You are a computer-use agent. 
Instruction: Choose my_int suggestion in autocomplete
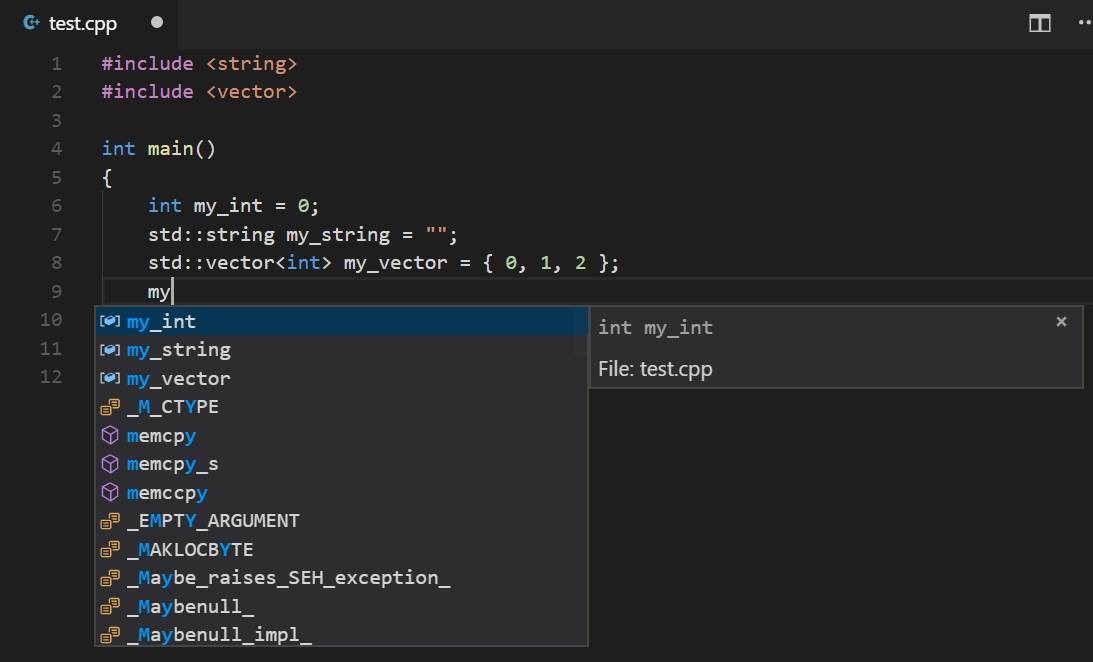pyautogui.click(x=342, y=321)
